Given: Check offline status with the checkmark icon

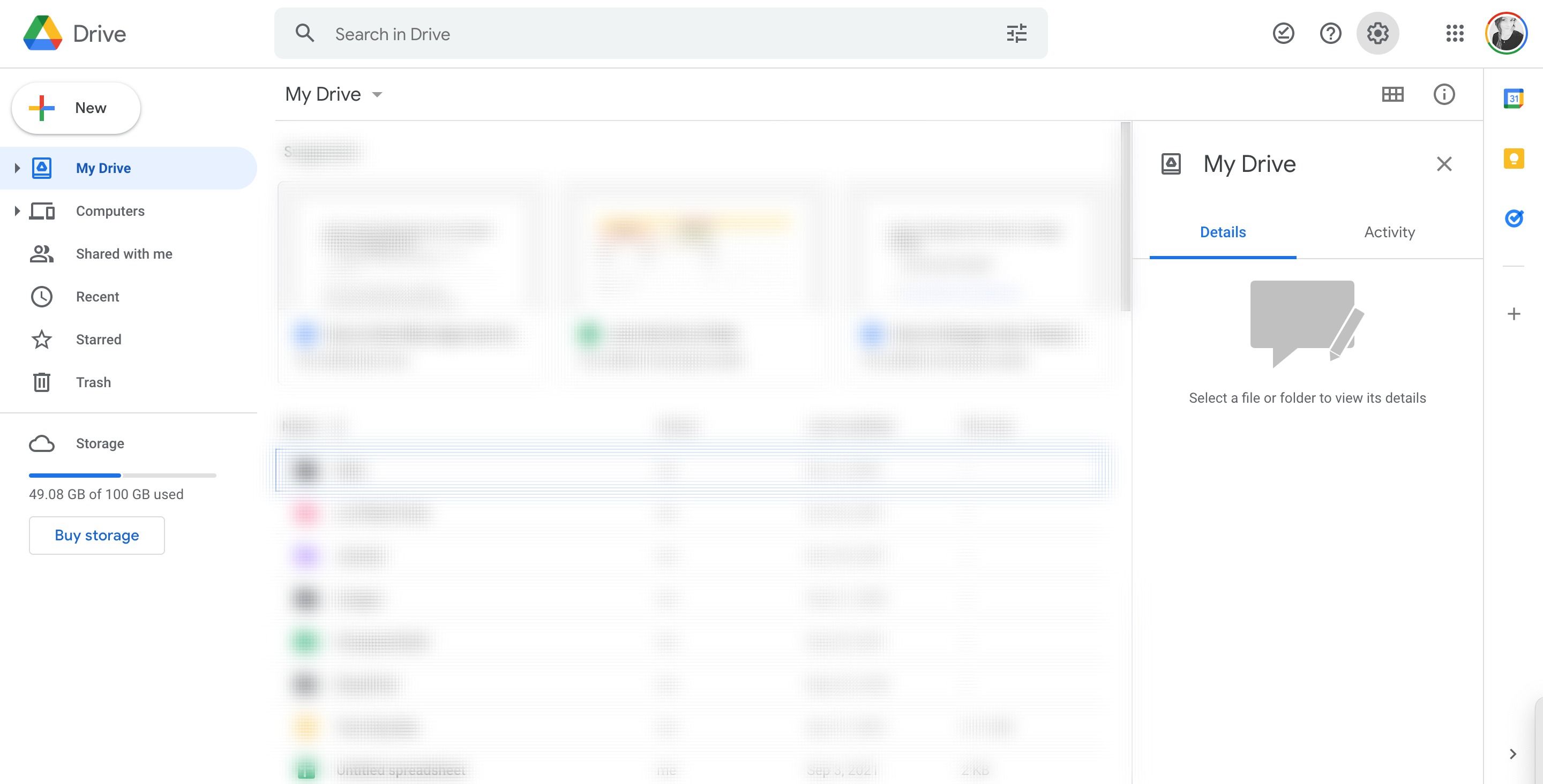Looking at the screenshot, I should (1284, 34).
